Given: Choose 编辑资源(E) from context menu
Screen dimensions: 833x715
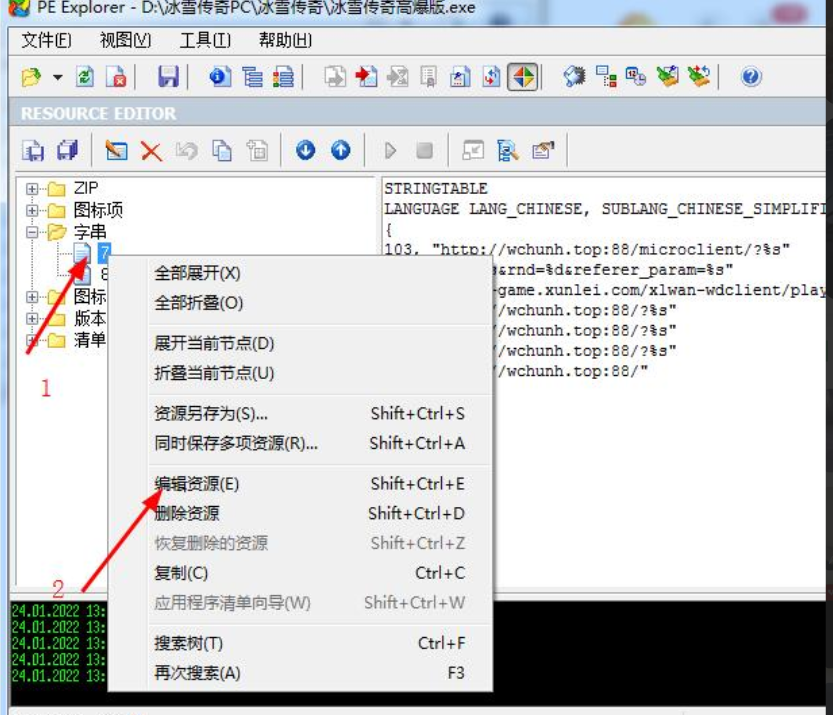Looking at the screenshot, I should click(x=197, y=484).
